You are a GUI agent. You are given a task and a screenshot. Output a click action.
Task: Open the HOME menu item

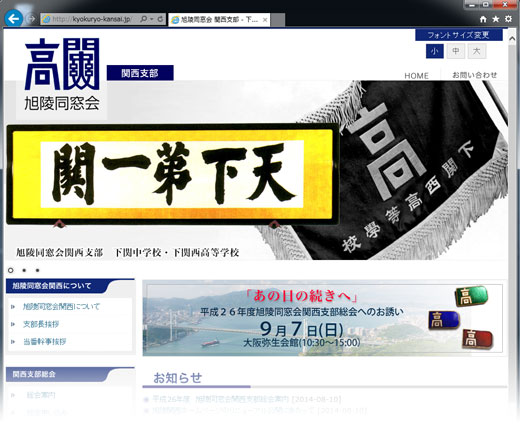(416, 76)
